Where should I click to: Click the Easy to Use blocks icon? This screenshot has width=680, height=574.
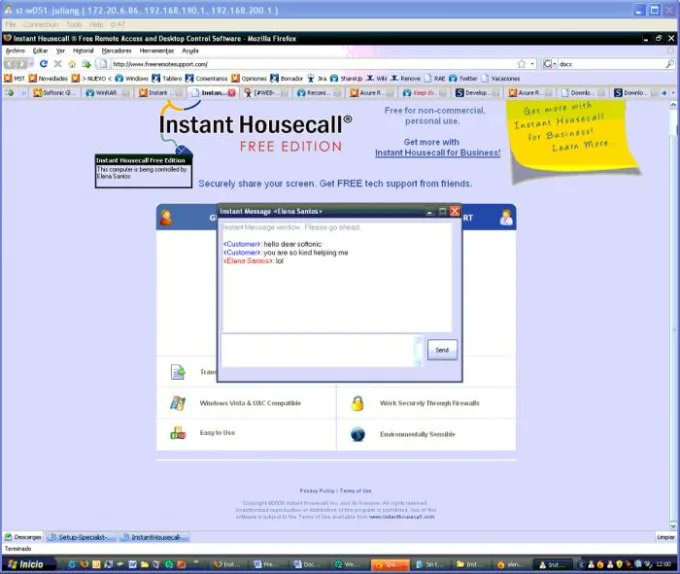[x=178, y=433]
